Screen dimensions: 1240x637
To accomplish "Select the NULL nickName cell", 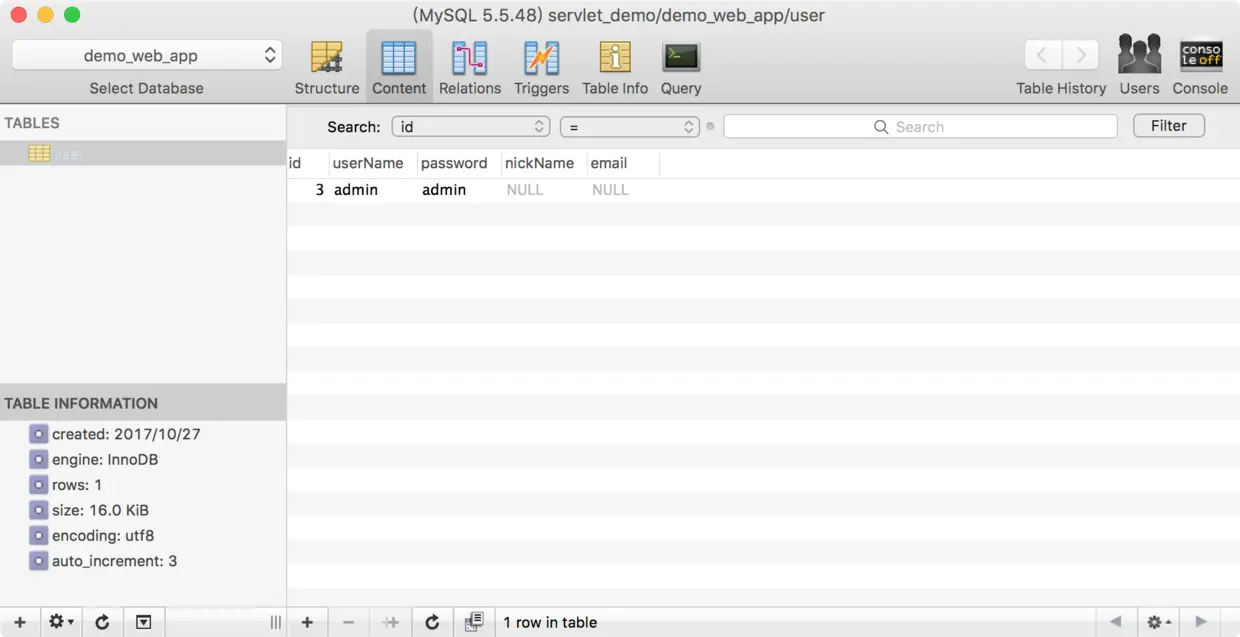I will tap(543, 190).
